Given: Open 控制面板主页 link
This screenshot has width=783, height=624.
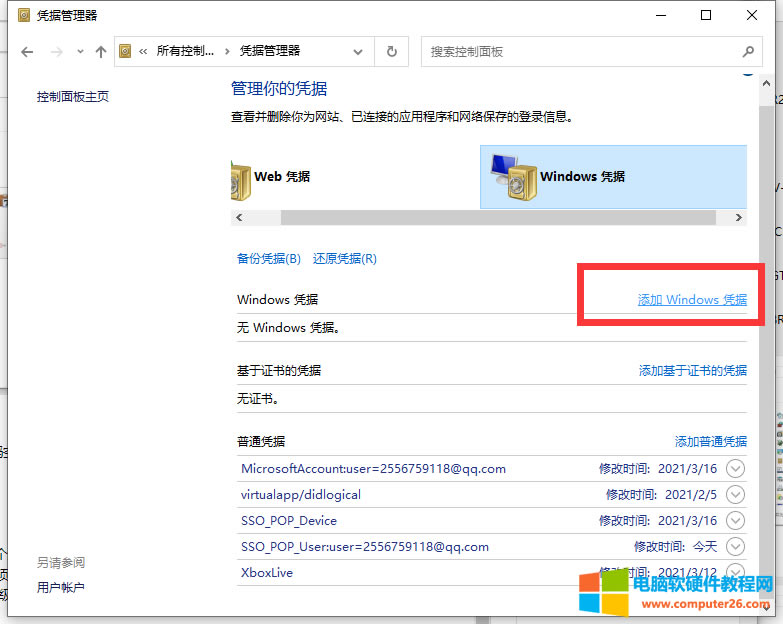Looking at the screenshot, I should tap(73, 96).
